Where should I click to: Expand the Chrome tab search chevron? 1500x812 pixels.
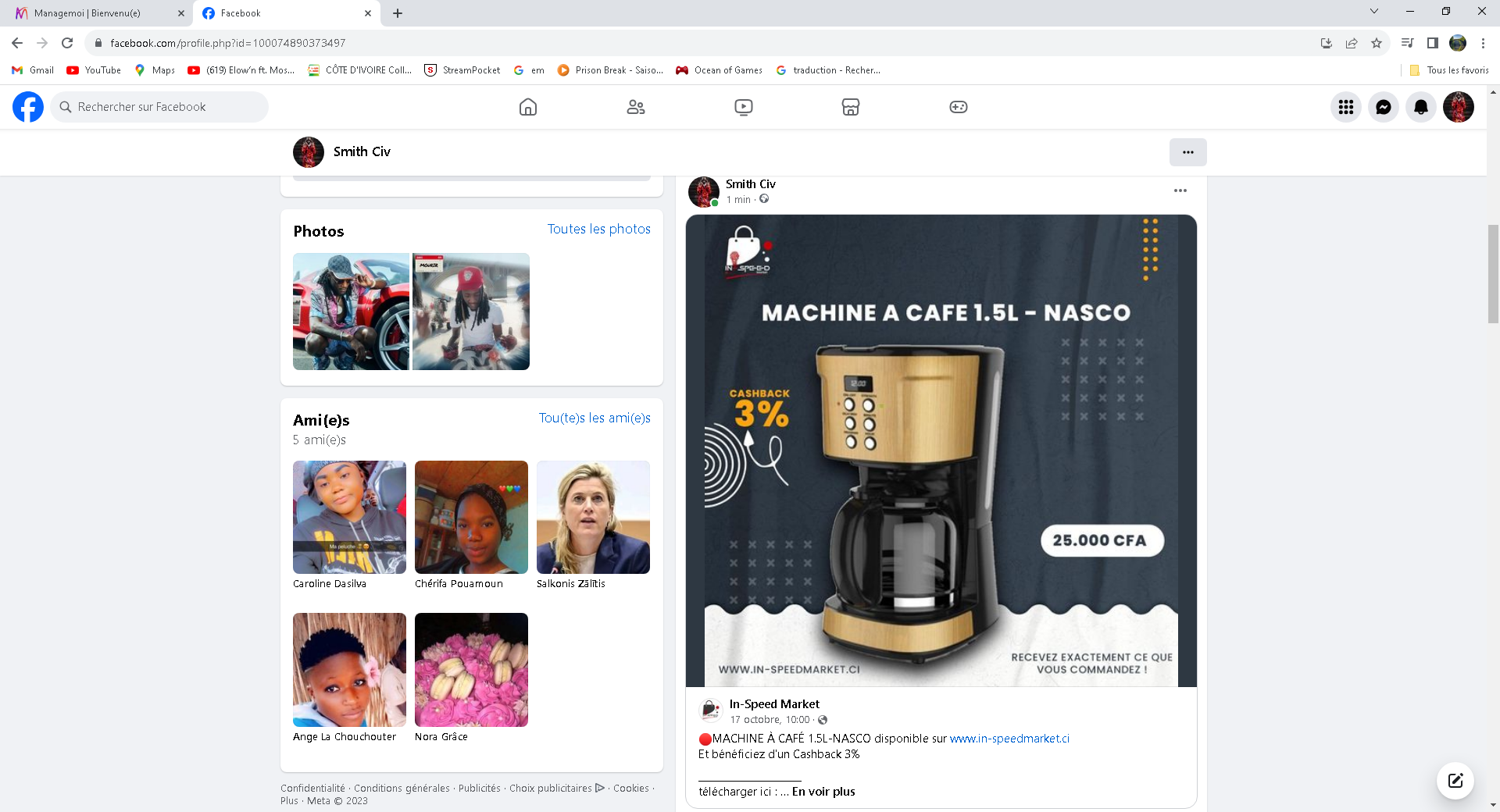[1374, 12]
